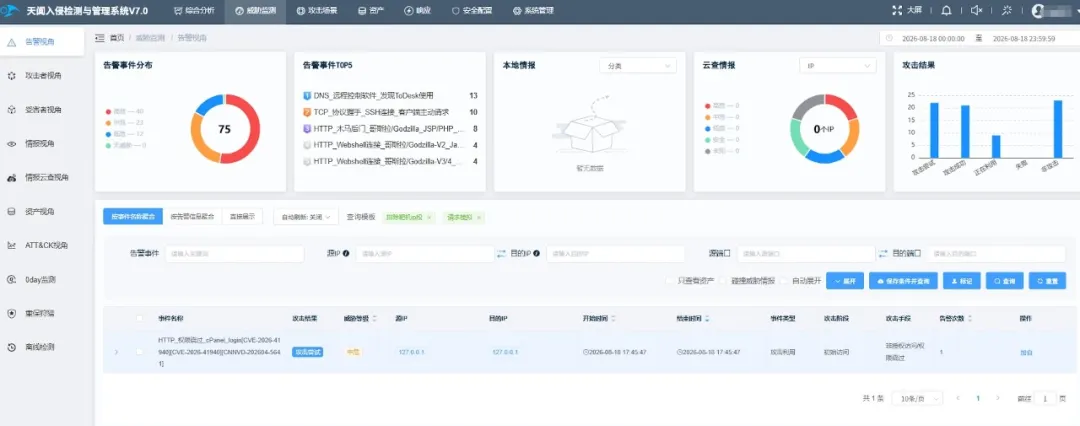Open the 重保时期 shield sidebar item
The image size is (1080, 426).
(x=41, y=313)
